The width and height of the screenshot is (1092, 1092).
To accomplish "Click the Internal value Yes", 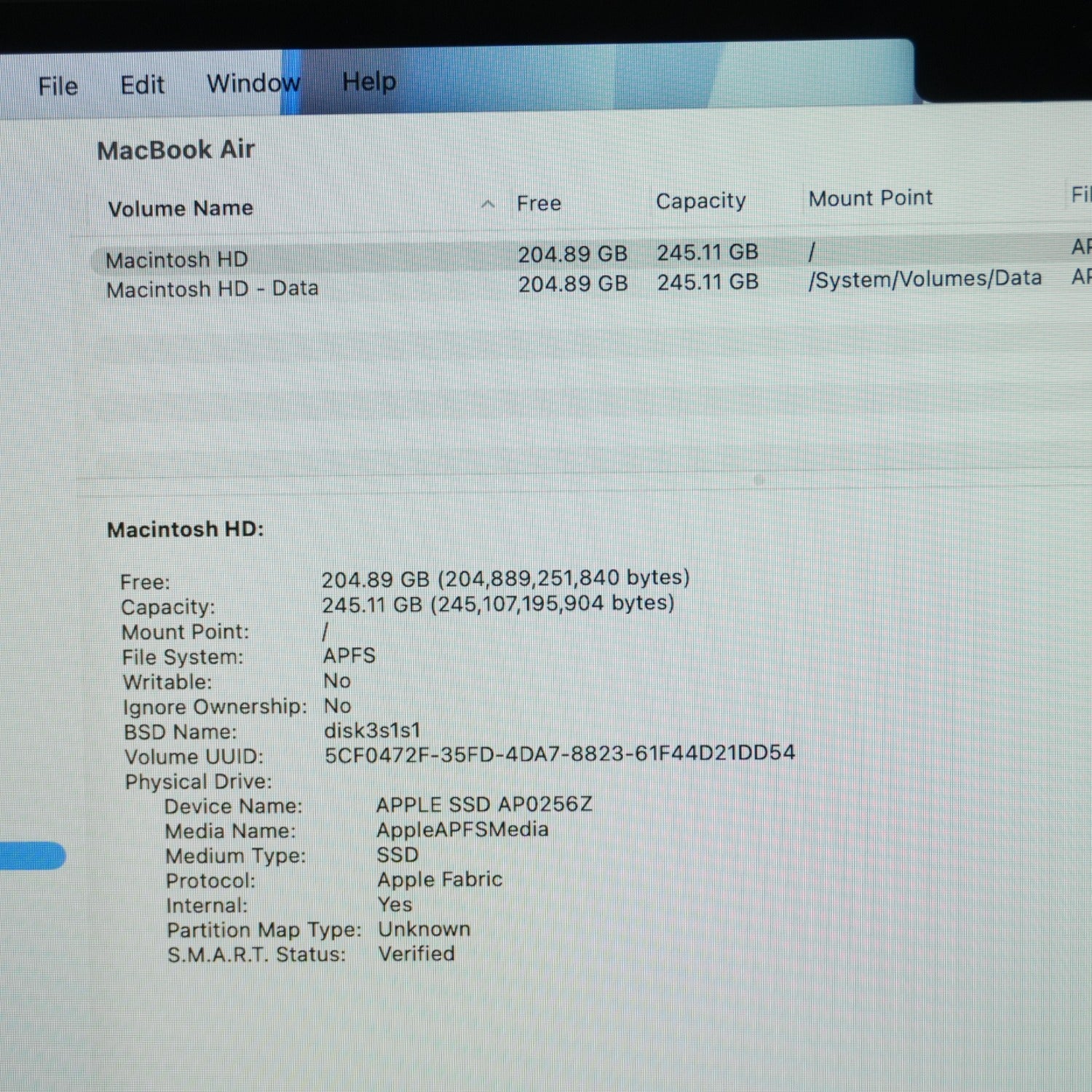I will point(395,905).
